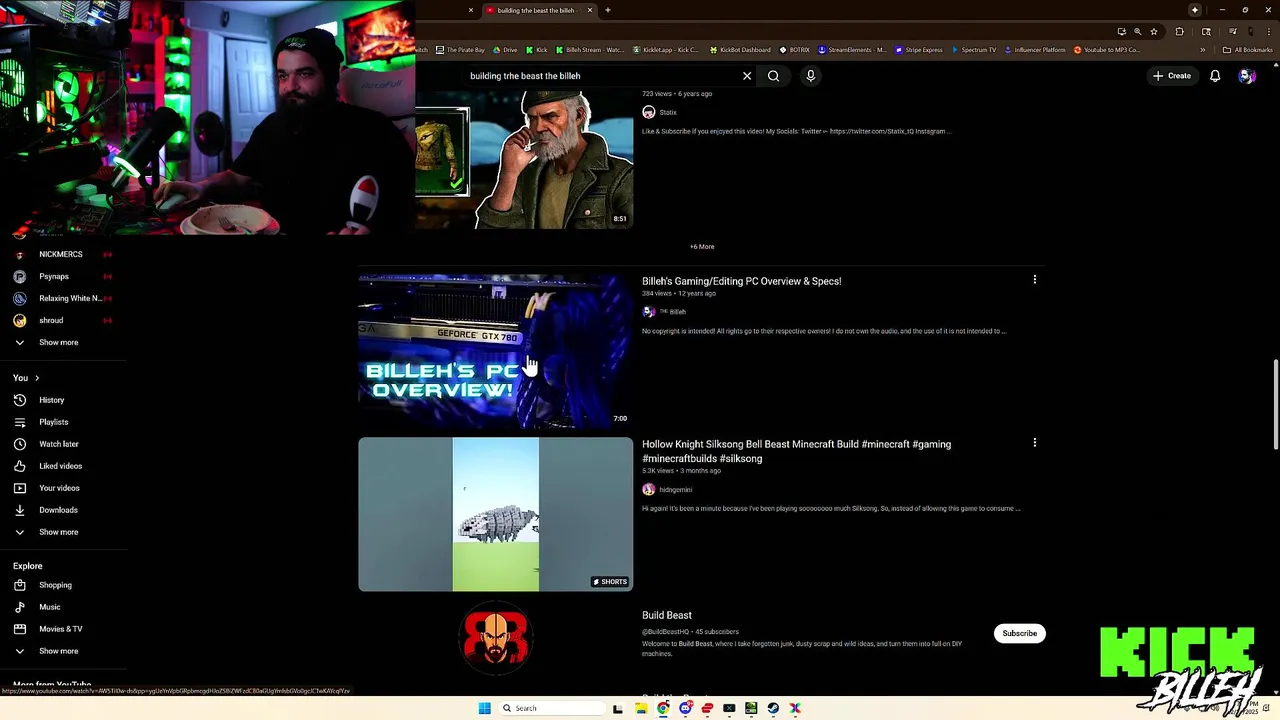The height and width of the screenshot is (720, 1280).
Task: Click the Windows taskbar Search box
Action: (550, 708)
